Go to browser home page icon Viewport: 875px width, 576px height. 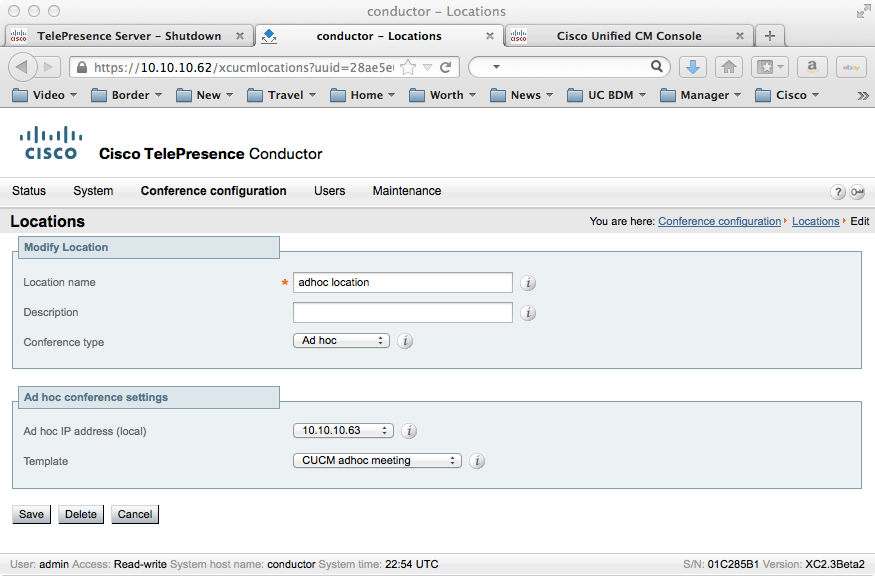[x=728, y=68]
